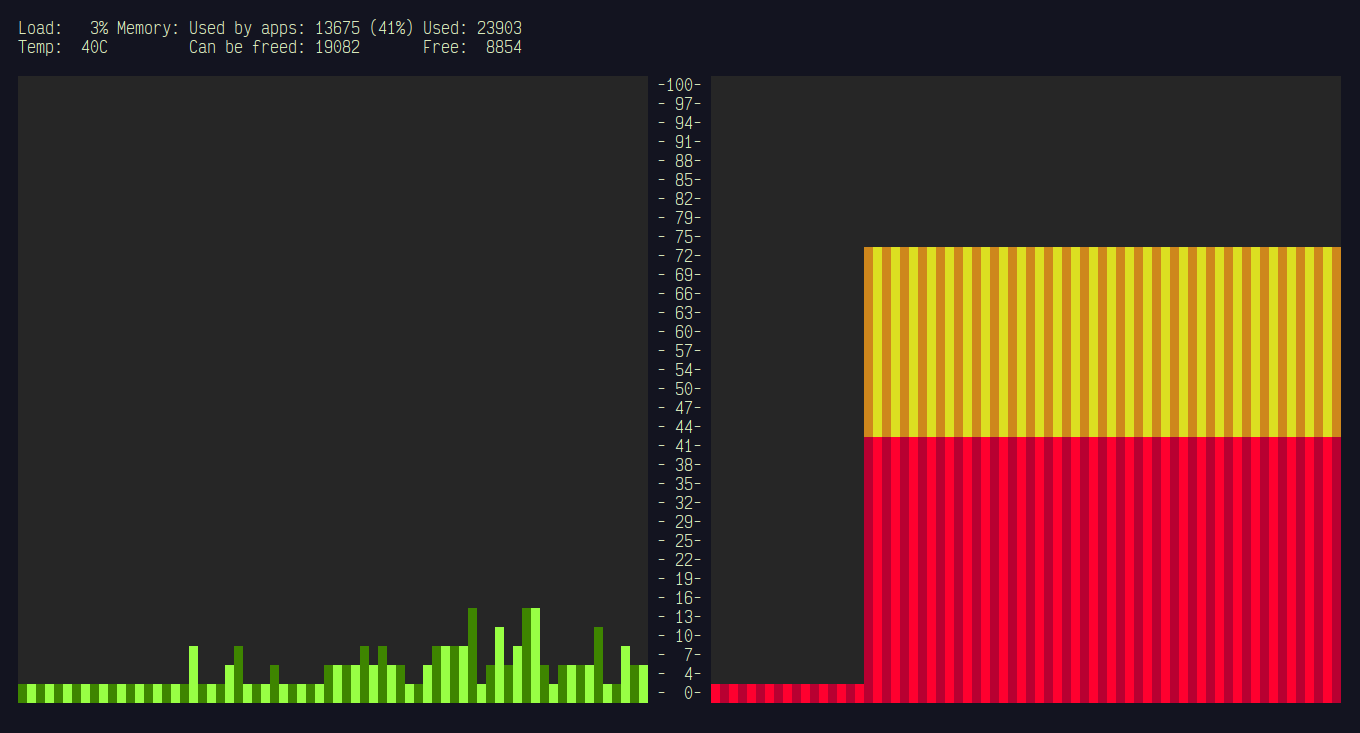This screenshot has height=733, width=1360.
Task: Click the Can be freed 19082 value
Action: point(337,47)
